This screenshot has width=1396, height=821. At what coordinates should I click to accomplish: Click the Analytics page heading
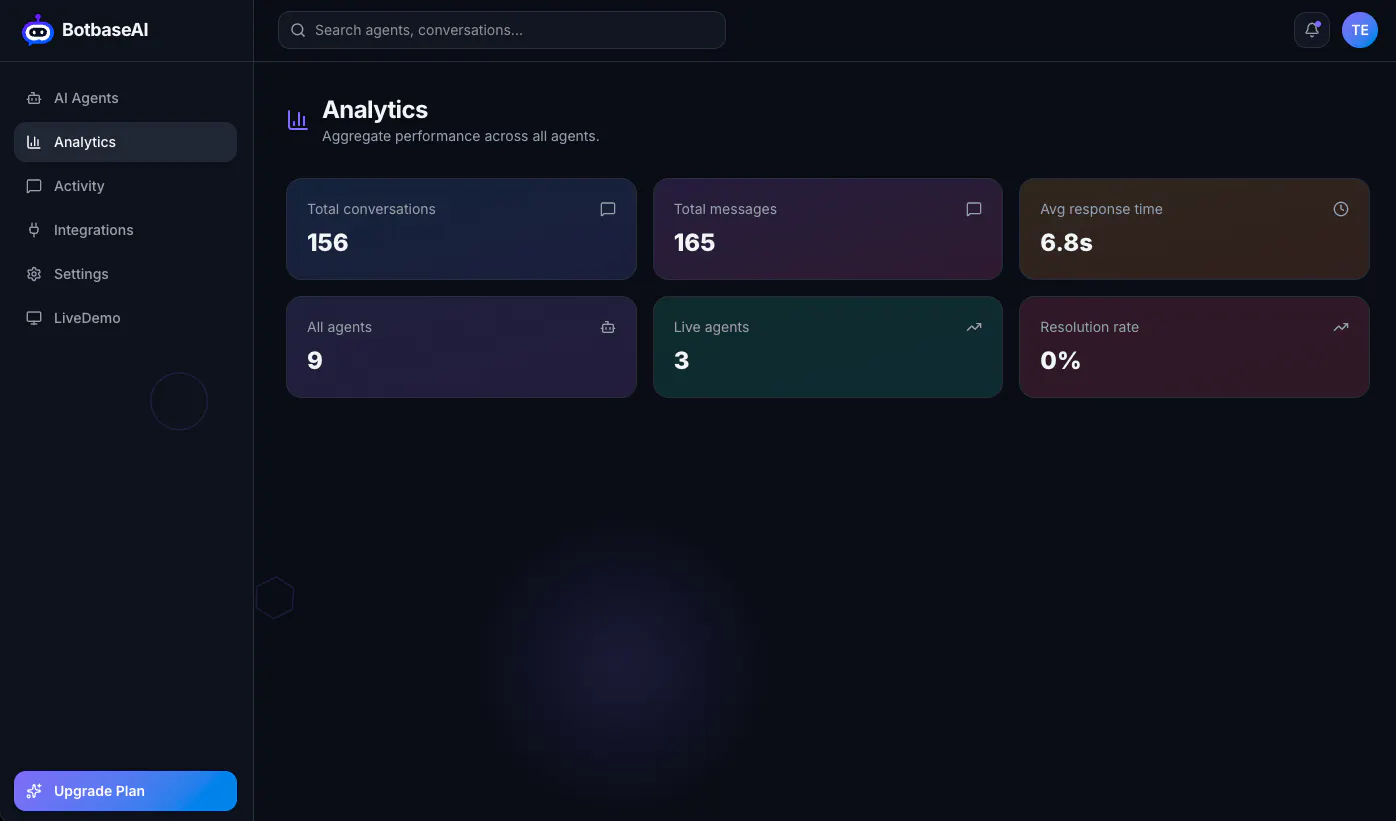click(375, 110)
